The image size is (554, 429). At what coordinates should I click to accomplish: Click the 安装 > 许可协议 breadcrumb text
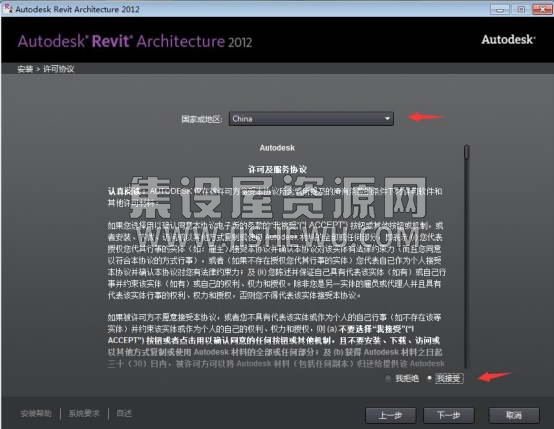(x=46, y=69)
